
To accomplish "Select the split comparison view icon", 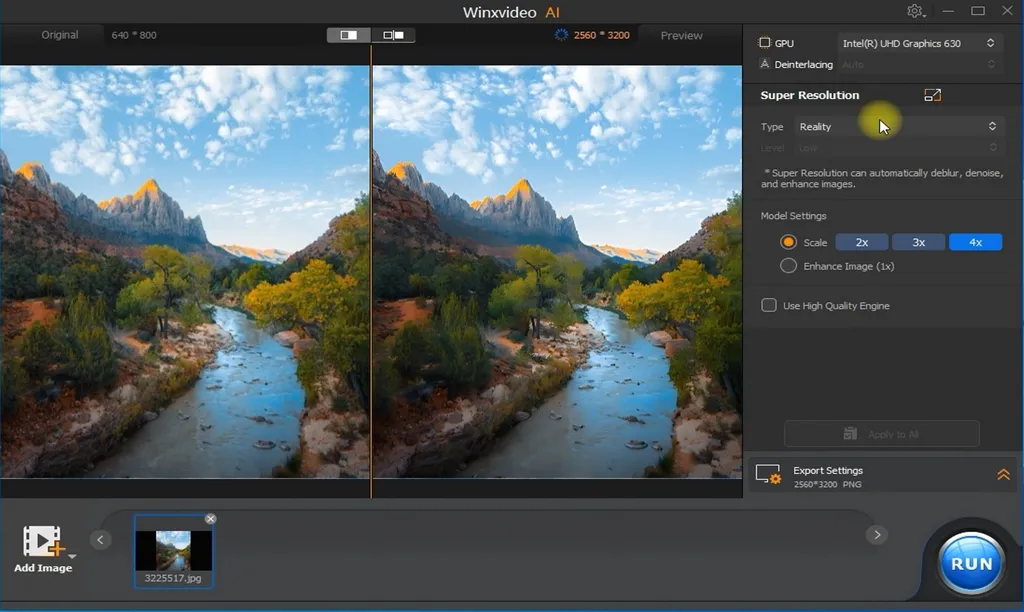I will tap(393, 34).
